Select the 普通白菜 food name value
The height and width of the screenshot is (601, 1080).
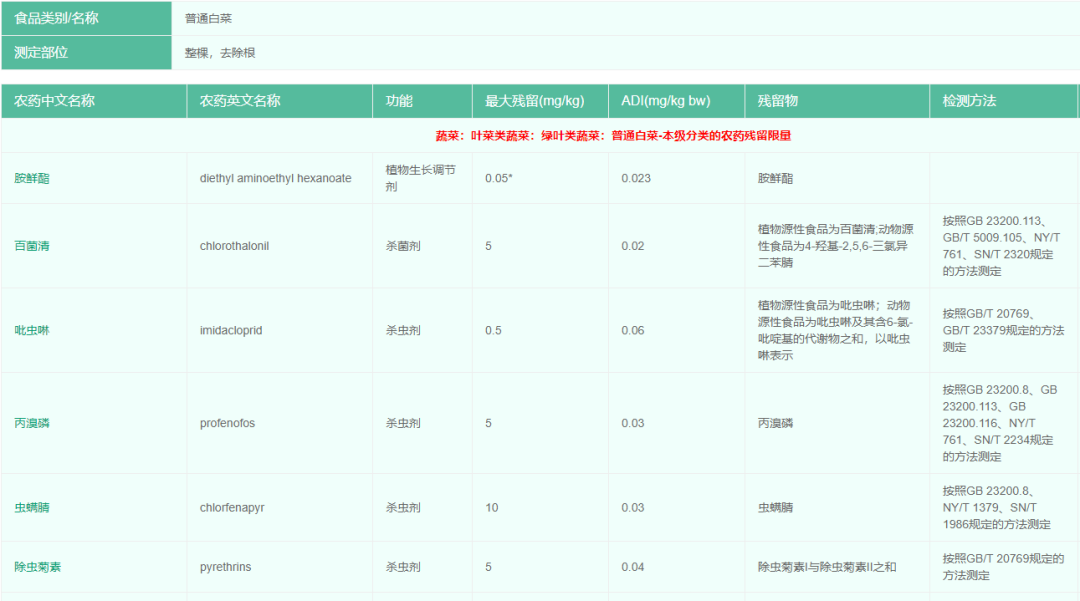(x=208, y=19)
